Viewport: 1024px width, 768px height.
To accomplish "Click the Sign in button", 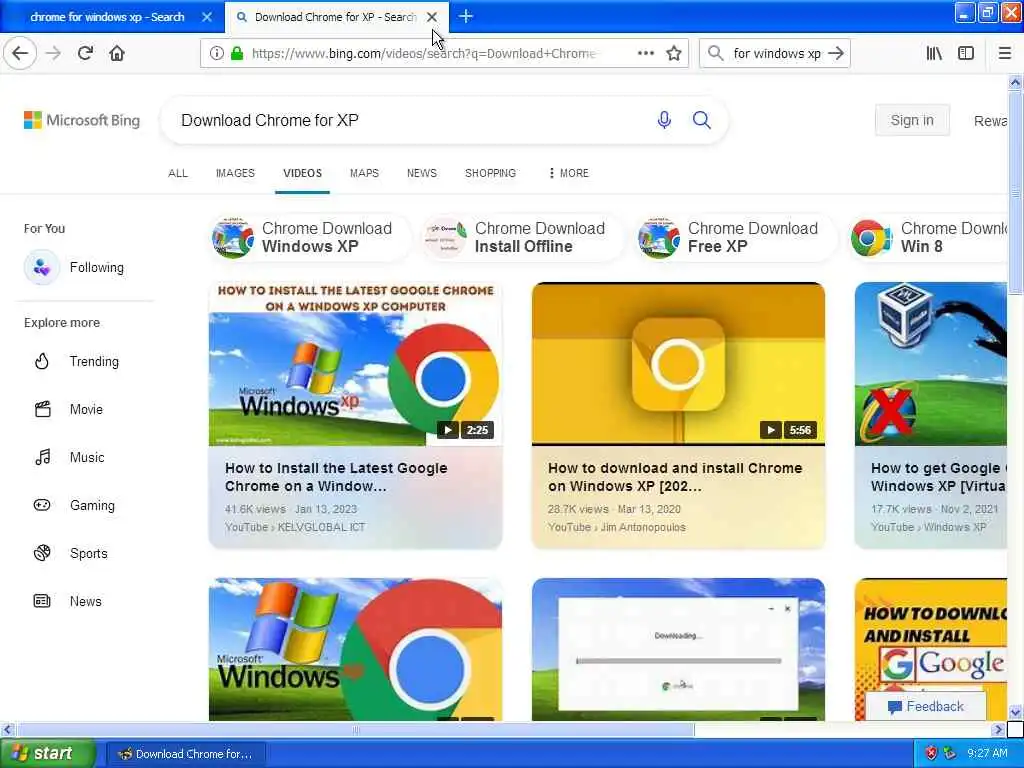I will [912, 120].
